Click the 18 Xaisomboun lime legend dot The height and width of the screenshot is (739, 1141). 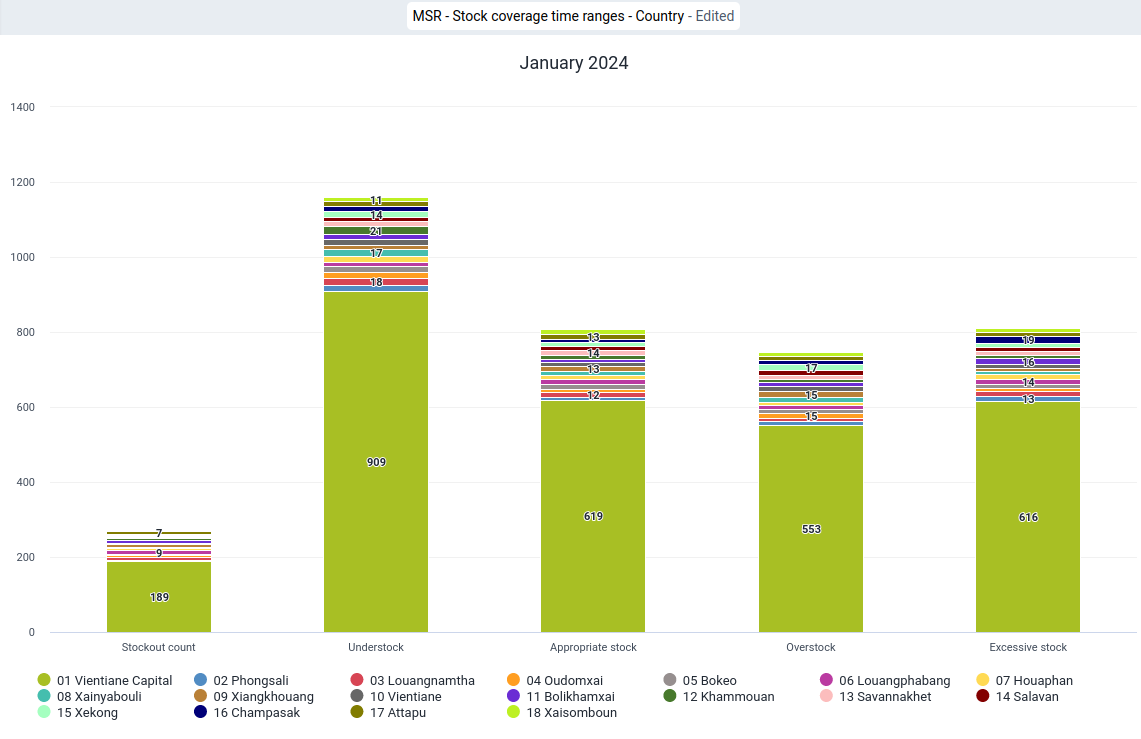tap(513, 712)
